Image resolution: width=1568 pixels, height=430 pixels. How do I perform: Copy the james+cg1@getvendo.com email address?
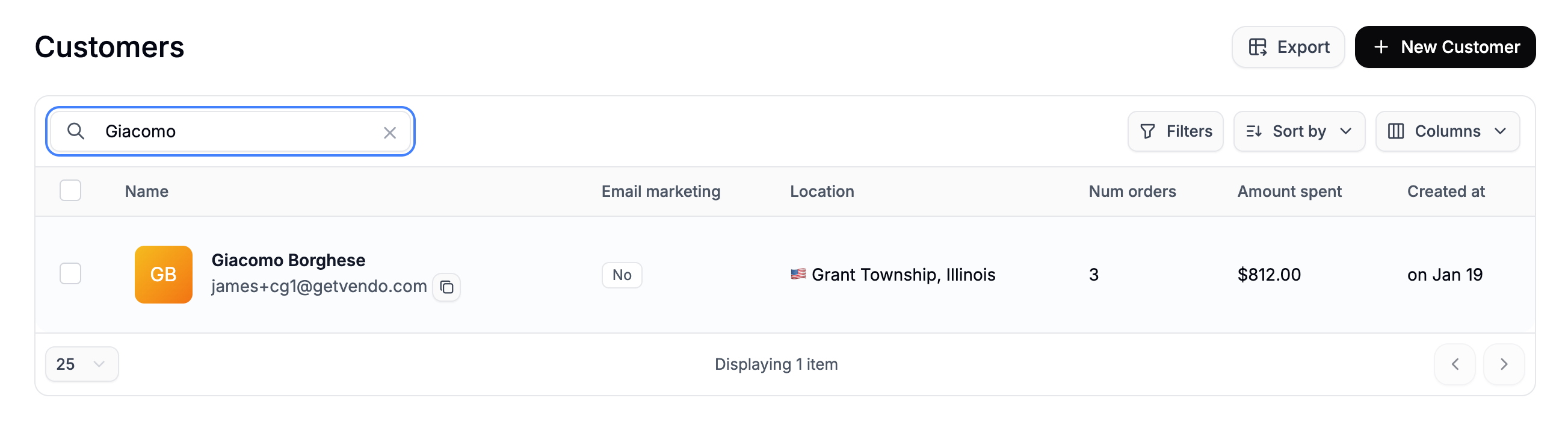tap(446, 287)
